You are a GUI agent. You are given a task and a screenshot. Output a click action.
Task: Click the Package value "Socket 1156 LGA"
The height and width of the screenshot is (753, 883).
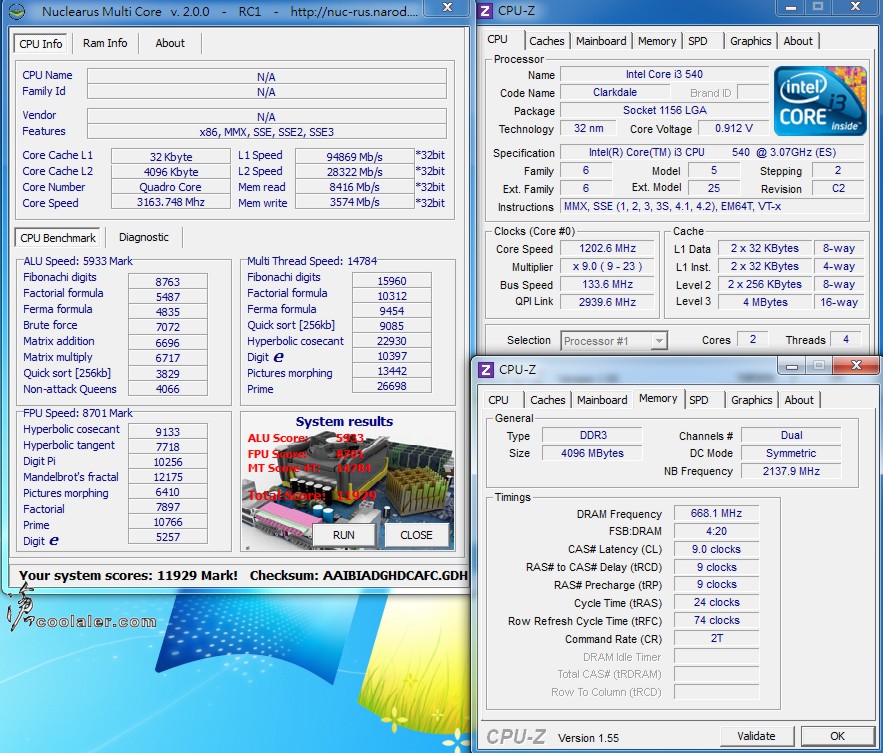click(665, 110)
